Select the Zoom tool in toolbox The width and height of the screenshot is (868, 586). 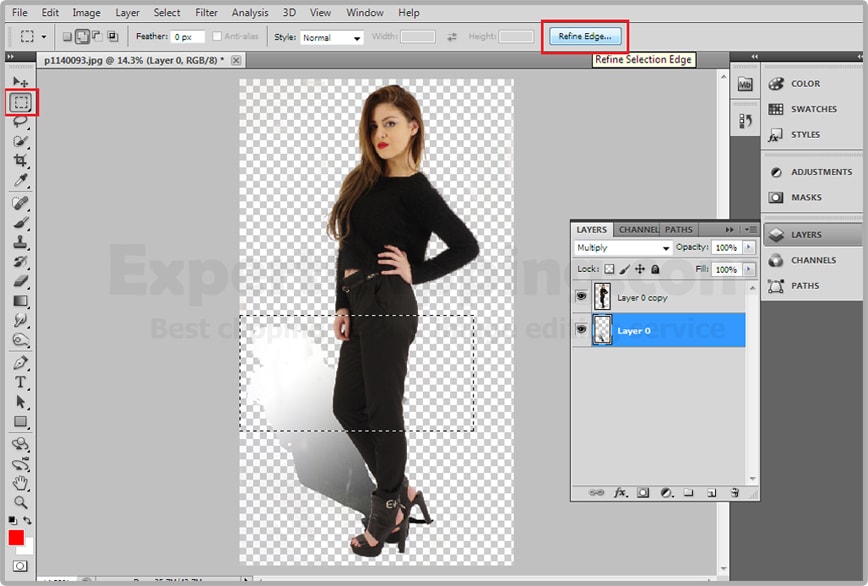click(x=21, y=502)
